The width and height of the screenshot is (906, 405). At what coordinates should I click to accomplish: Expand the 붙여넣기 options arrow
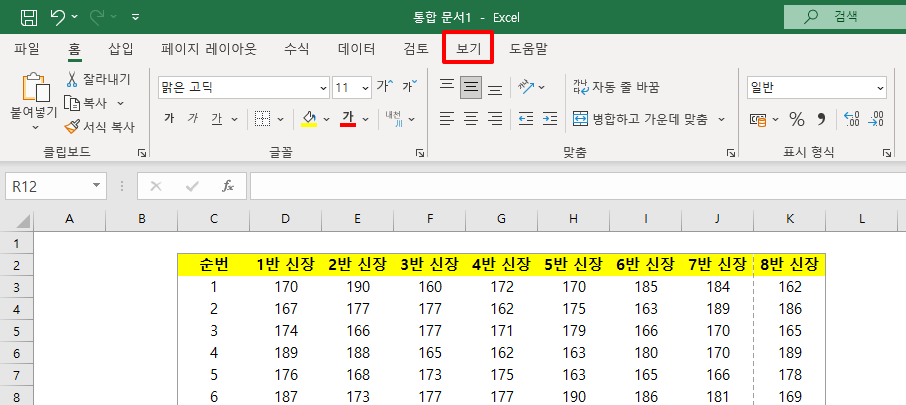tap(35, 127)
